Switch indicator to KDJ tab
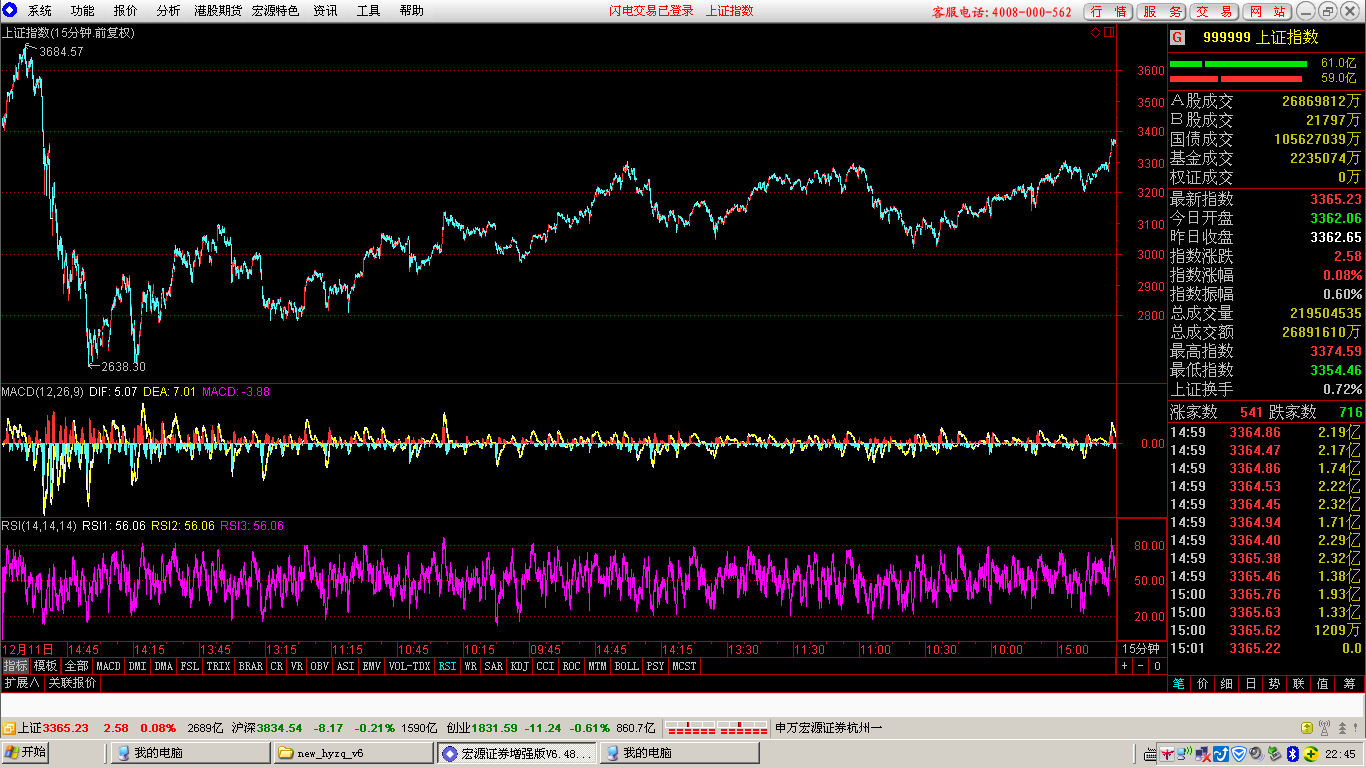 tap(520, 666)
